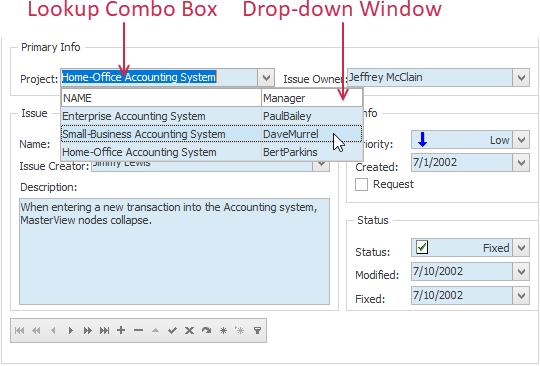The height and width of the screenshot is (366, 540).
Task: Click the Modified date field 7/10/2002
Action: (462, 272)
